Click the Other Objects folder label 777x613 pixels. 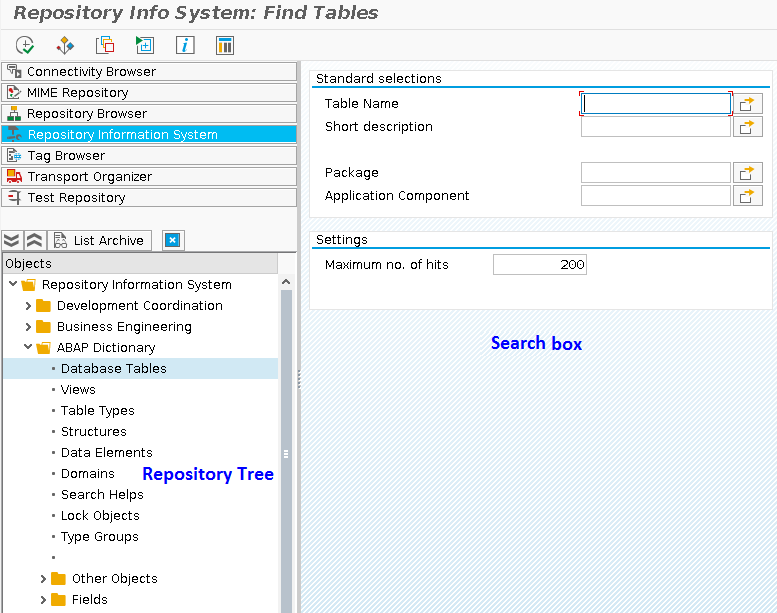tap(114, 579)
